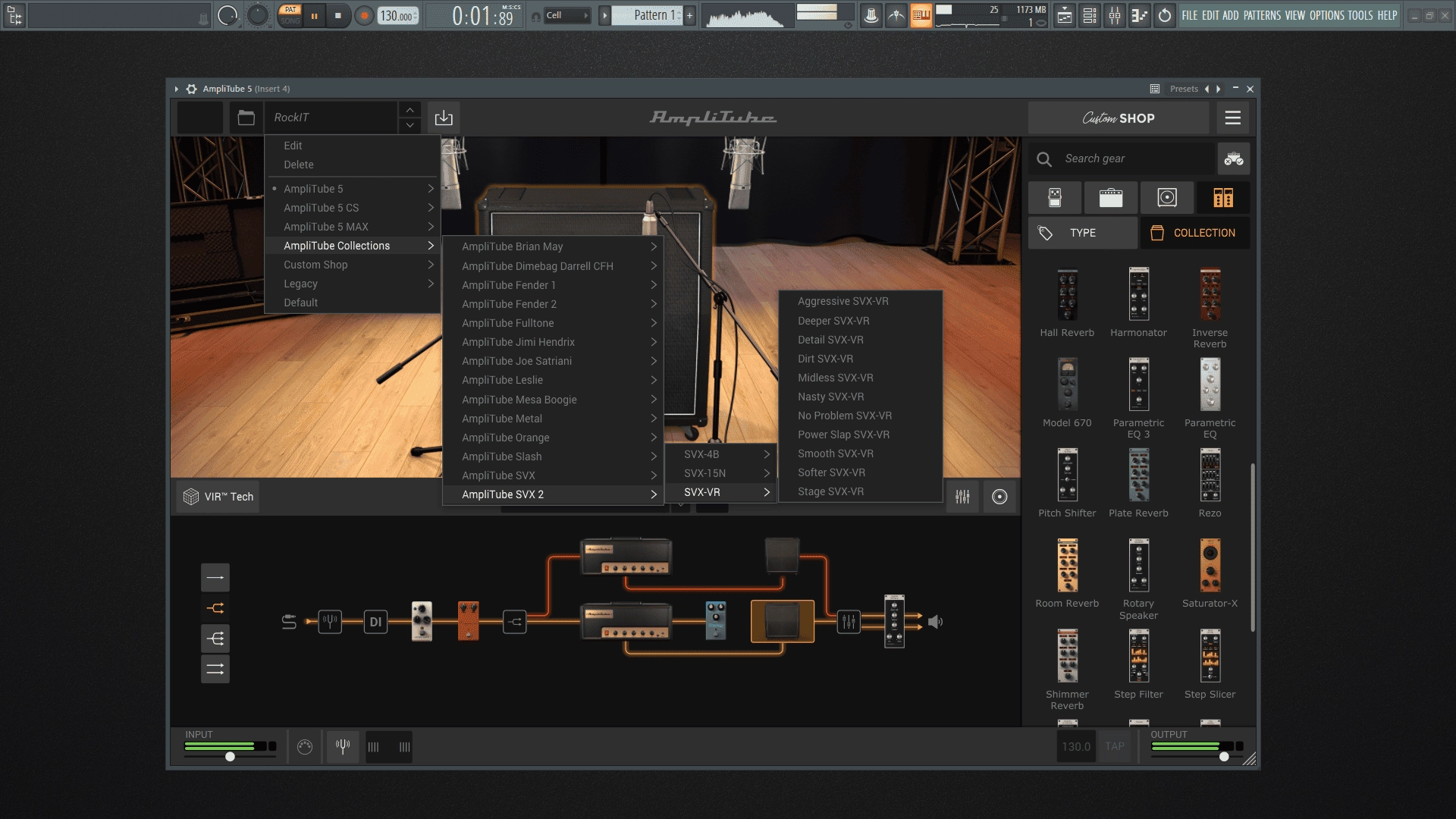Click the chain mixer block before rack
This screenshot has width=1456, height=819.
tap(849, 622)
